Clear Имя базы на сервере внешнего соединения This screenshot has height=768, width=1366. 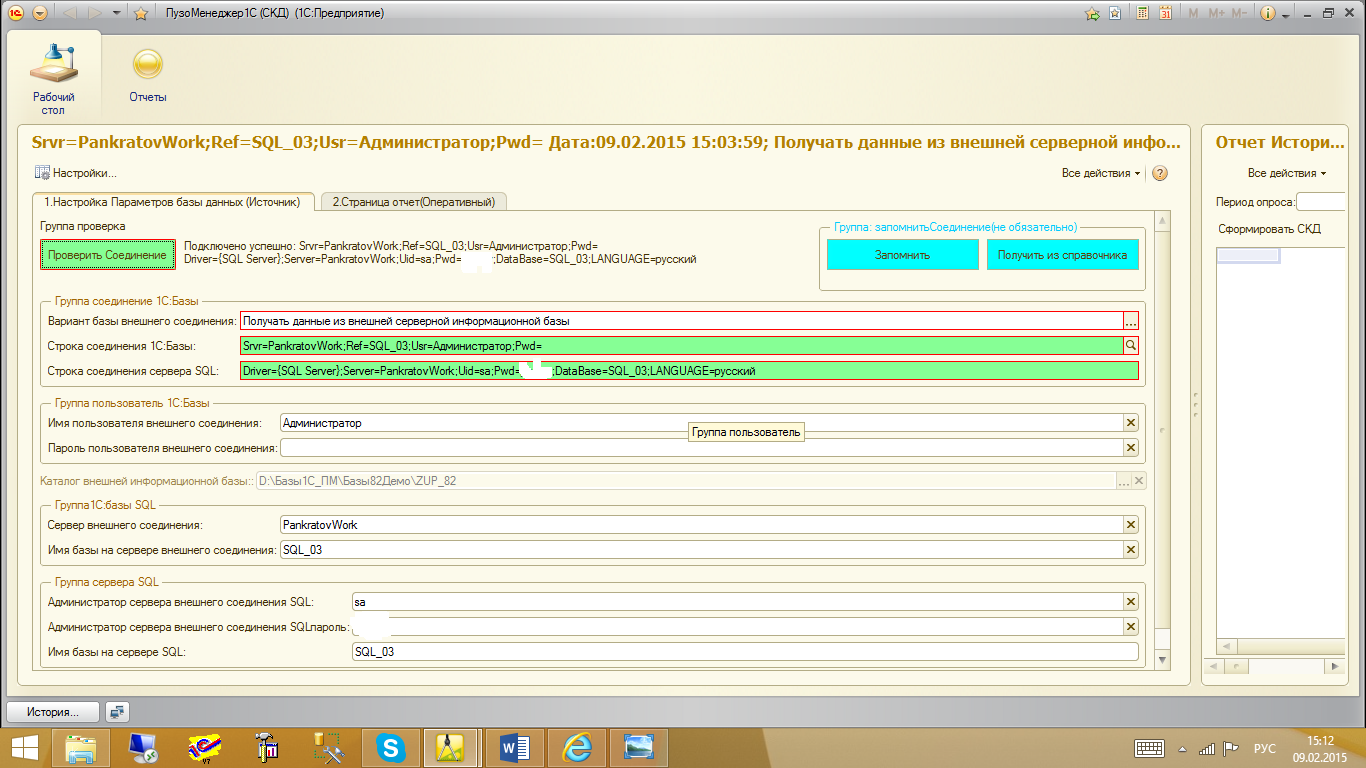(x=1131, y=550)
